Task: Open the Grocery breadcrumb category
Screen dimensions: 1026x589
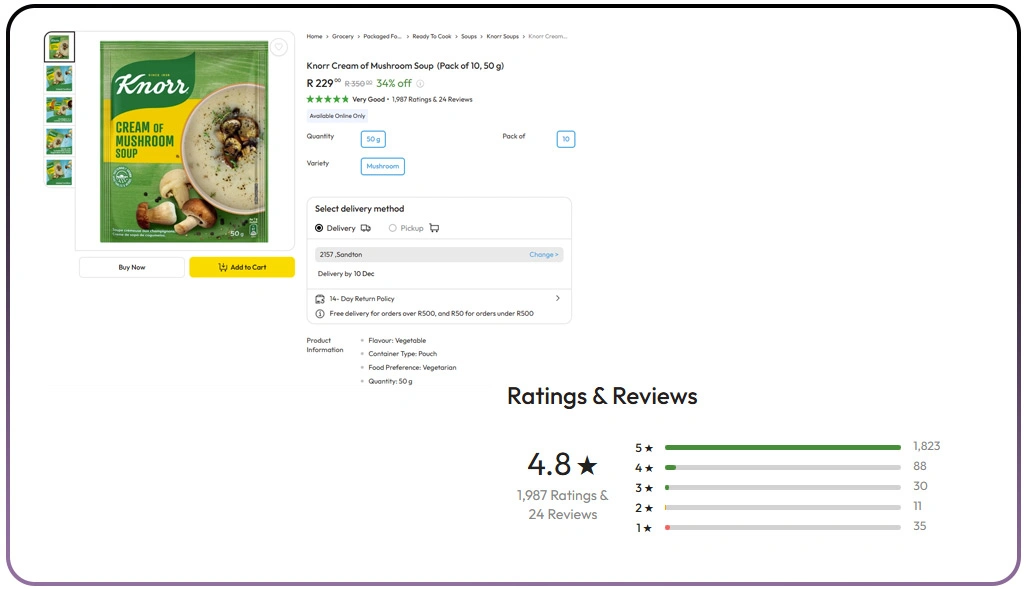Action: pos(343,36)
